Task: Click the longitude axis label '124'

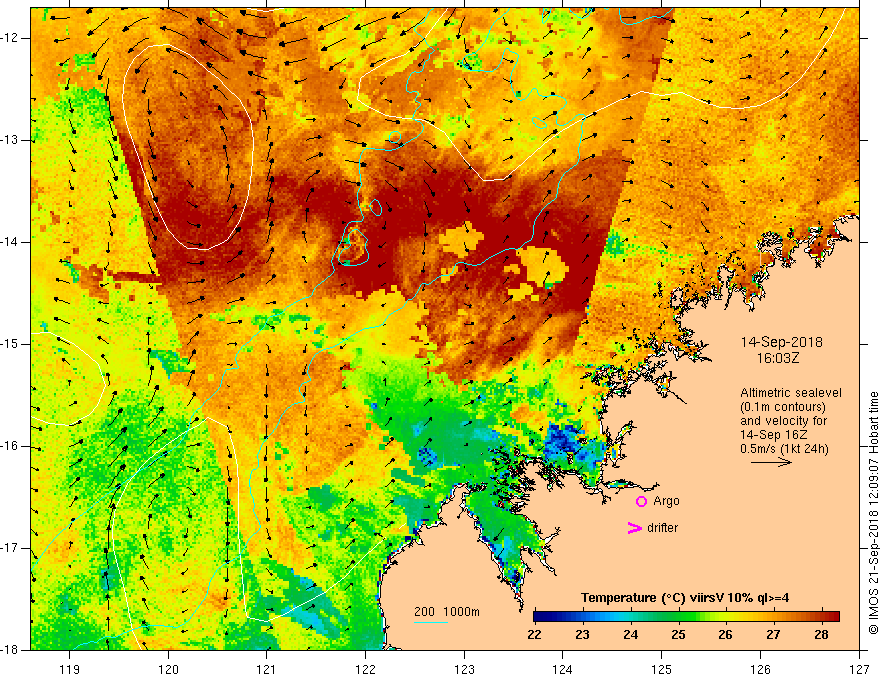Action: pos(563,669)
